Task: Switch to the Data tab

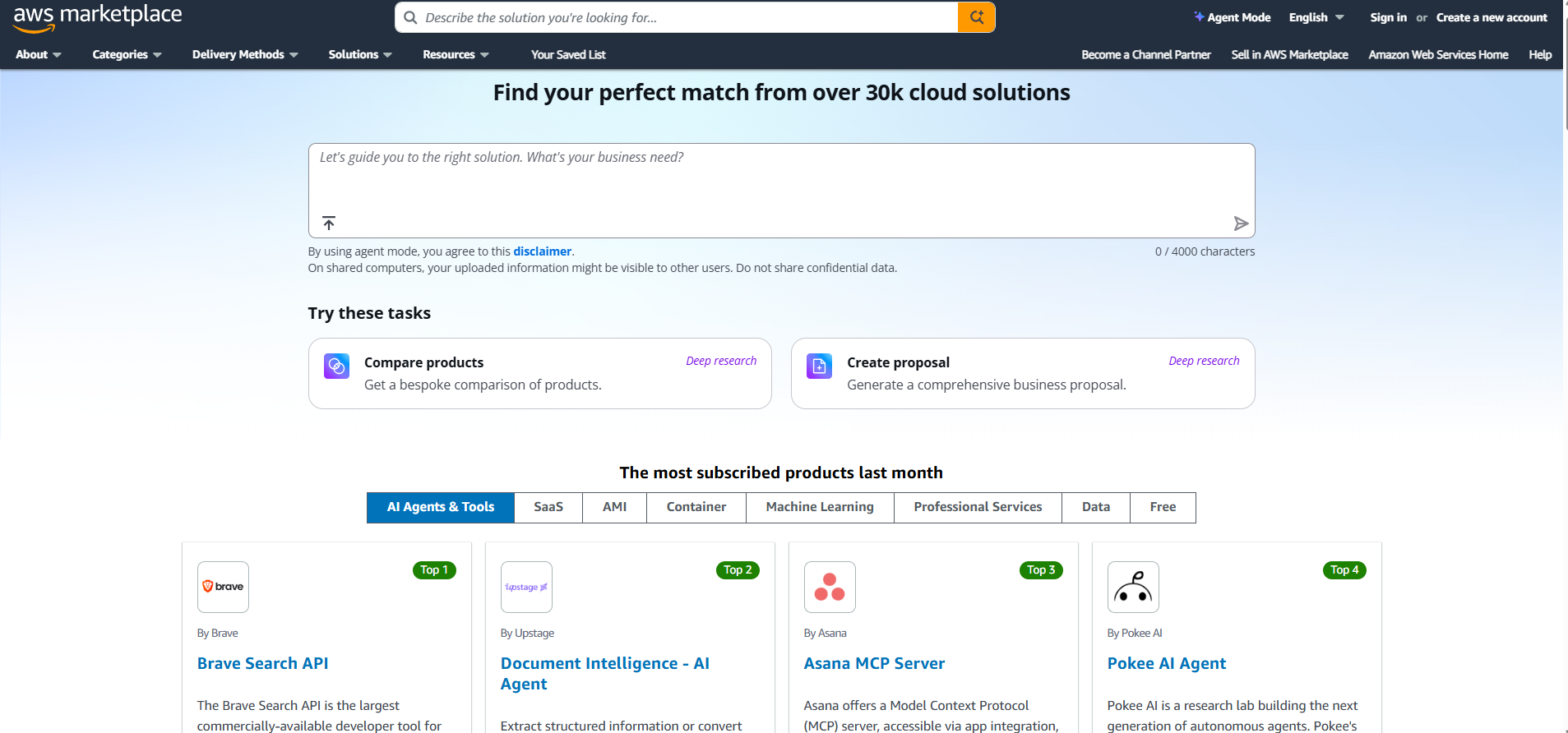Action: tap(1096, 507)
